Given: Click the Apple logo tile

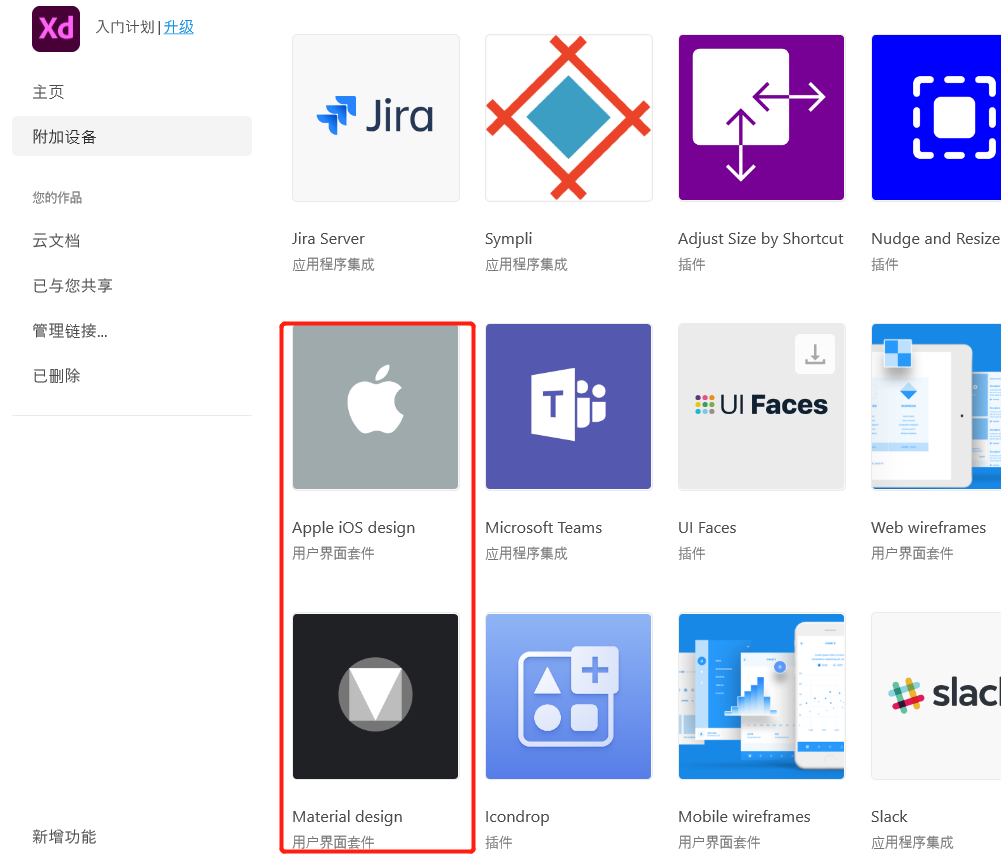Looking at the screenshot, I should click(x=375, y=406).
